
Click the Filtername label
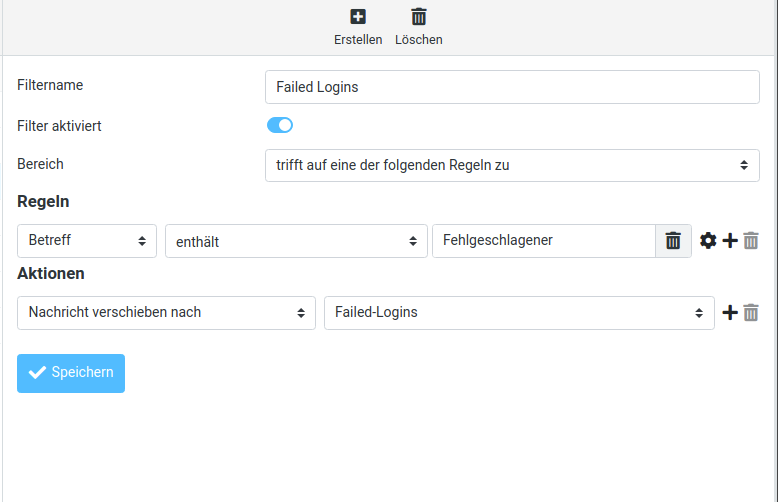click(x=50, y=86)
